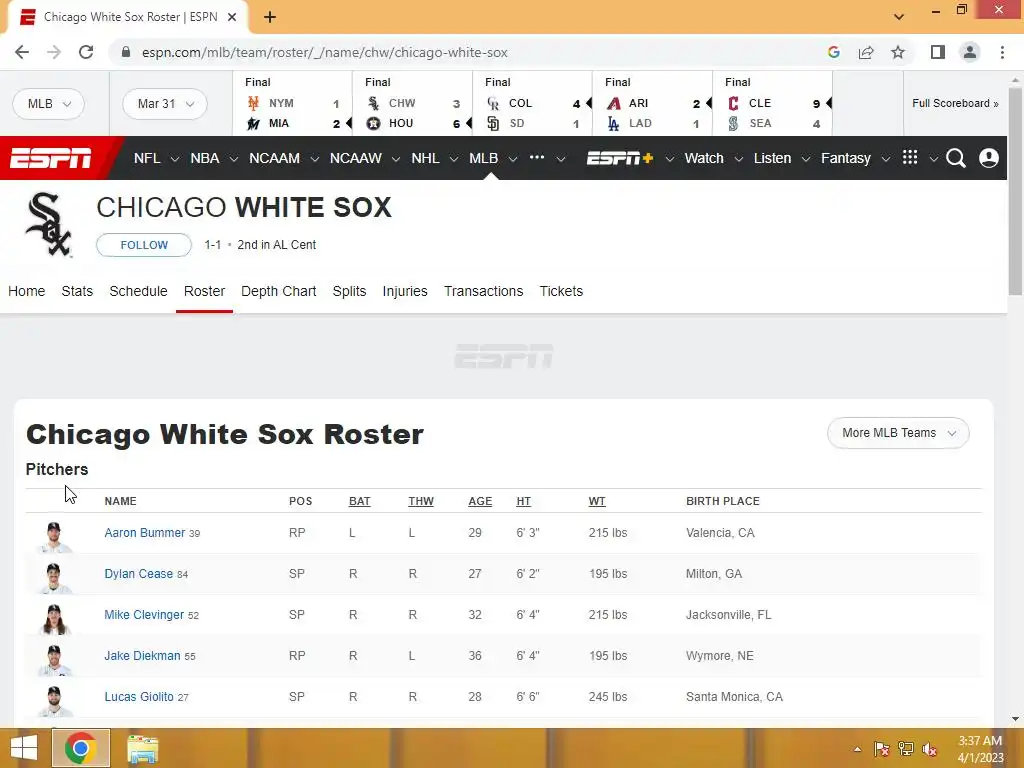
Task: Click the page vertical scrollbar
Action: point(1015,192)
